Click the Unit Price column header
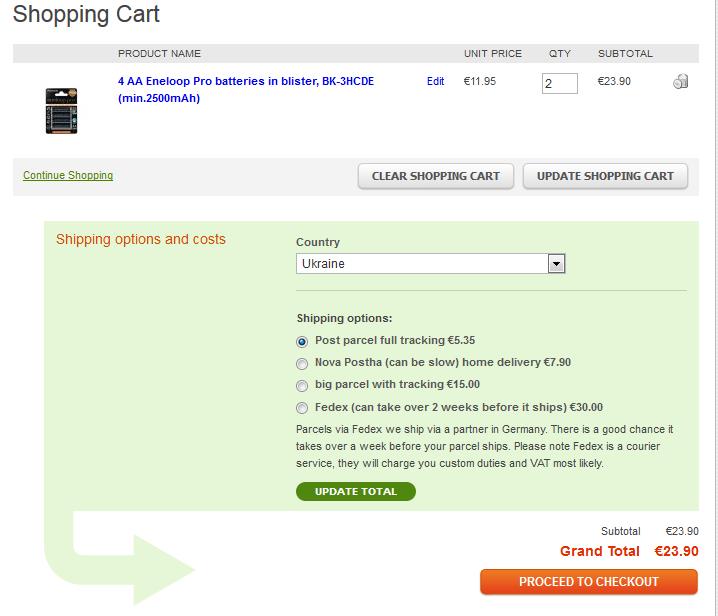718x616 pixels. tap(492, 53)
